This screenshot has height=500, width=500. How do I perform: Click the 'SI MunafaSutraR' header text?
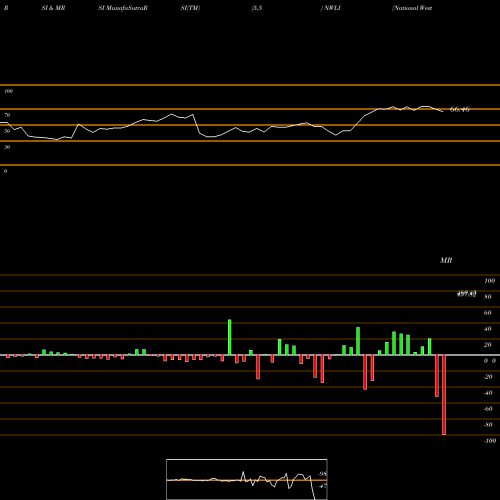point(123,8)
